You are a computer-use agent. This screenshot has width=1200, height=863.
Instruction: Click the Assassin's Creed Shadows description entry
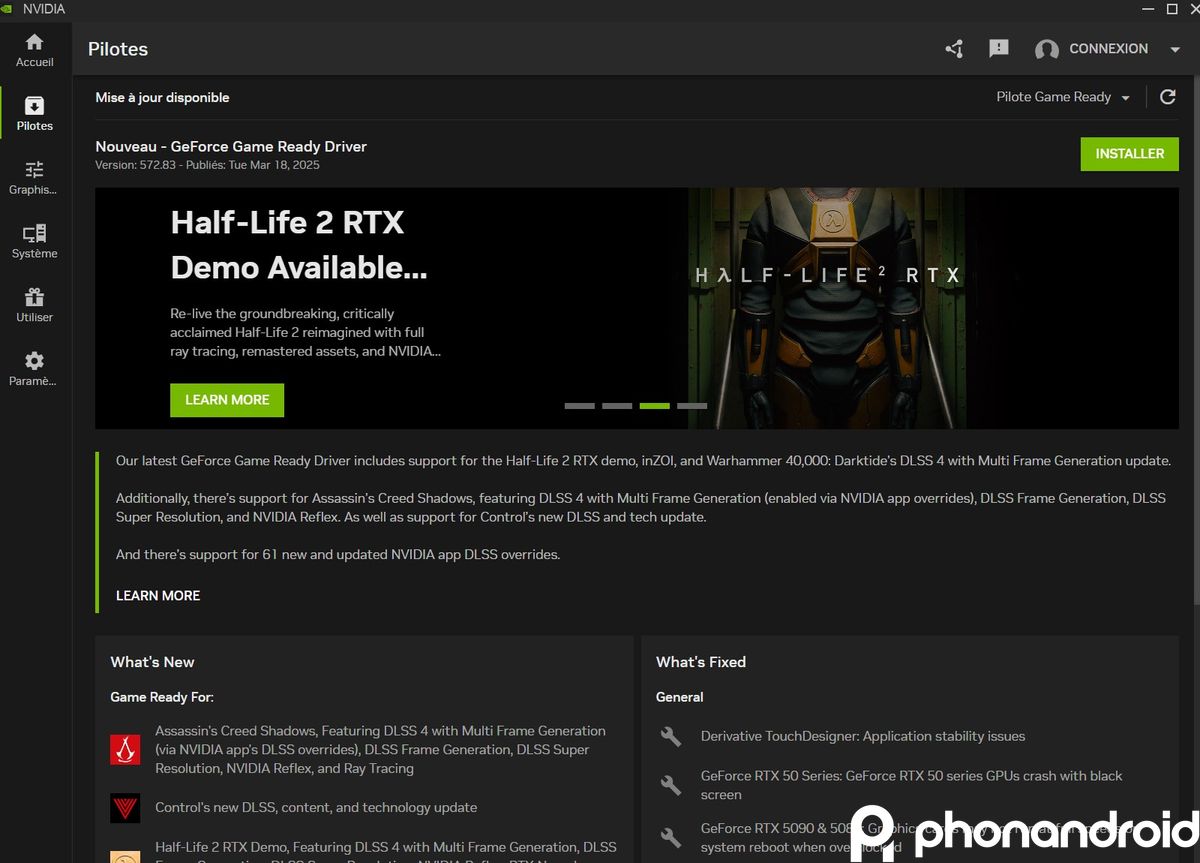pos(380,750)
